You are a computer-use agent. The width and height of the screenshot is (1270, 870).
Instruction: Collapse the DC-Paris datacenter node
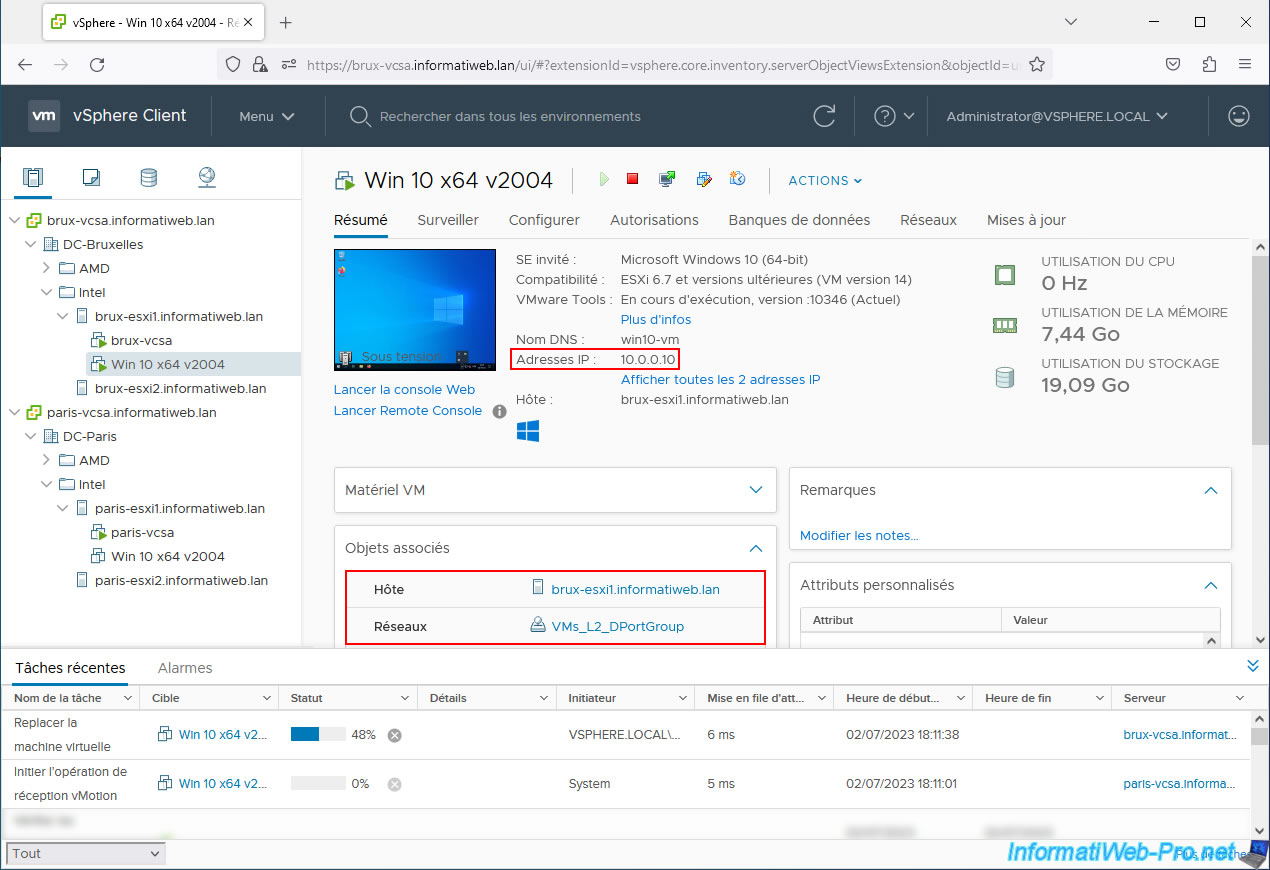coord(31,436)
